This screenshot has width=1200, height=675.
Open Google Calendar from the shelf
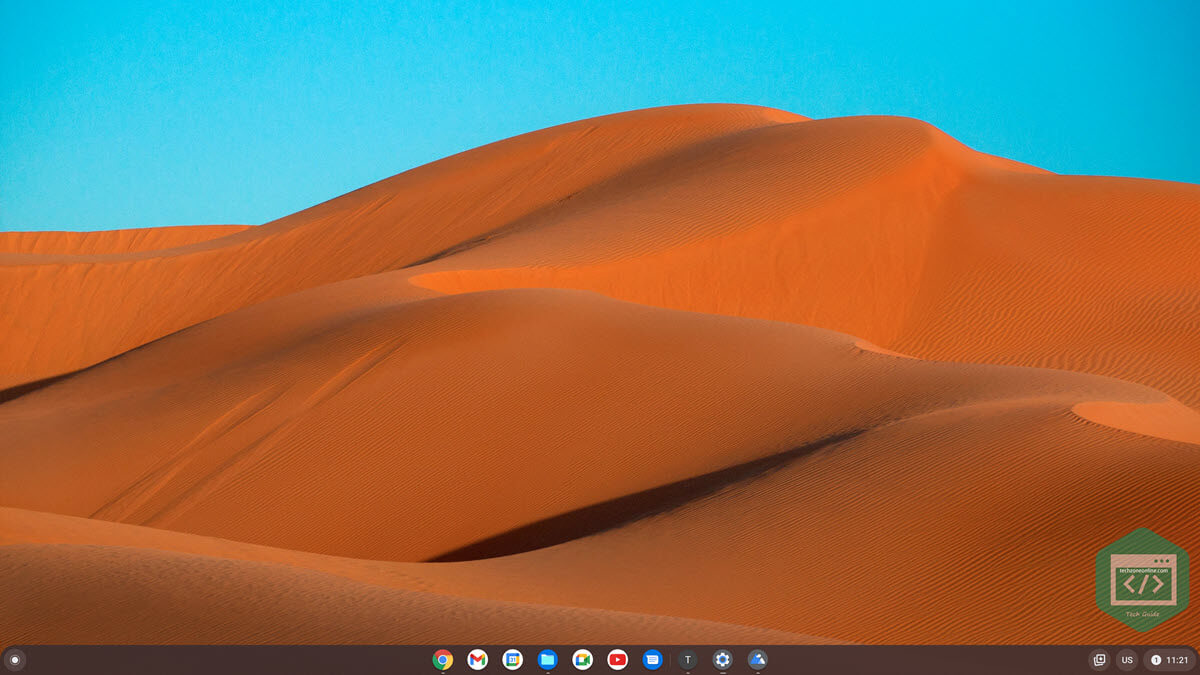(512, 659)
